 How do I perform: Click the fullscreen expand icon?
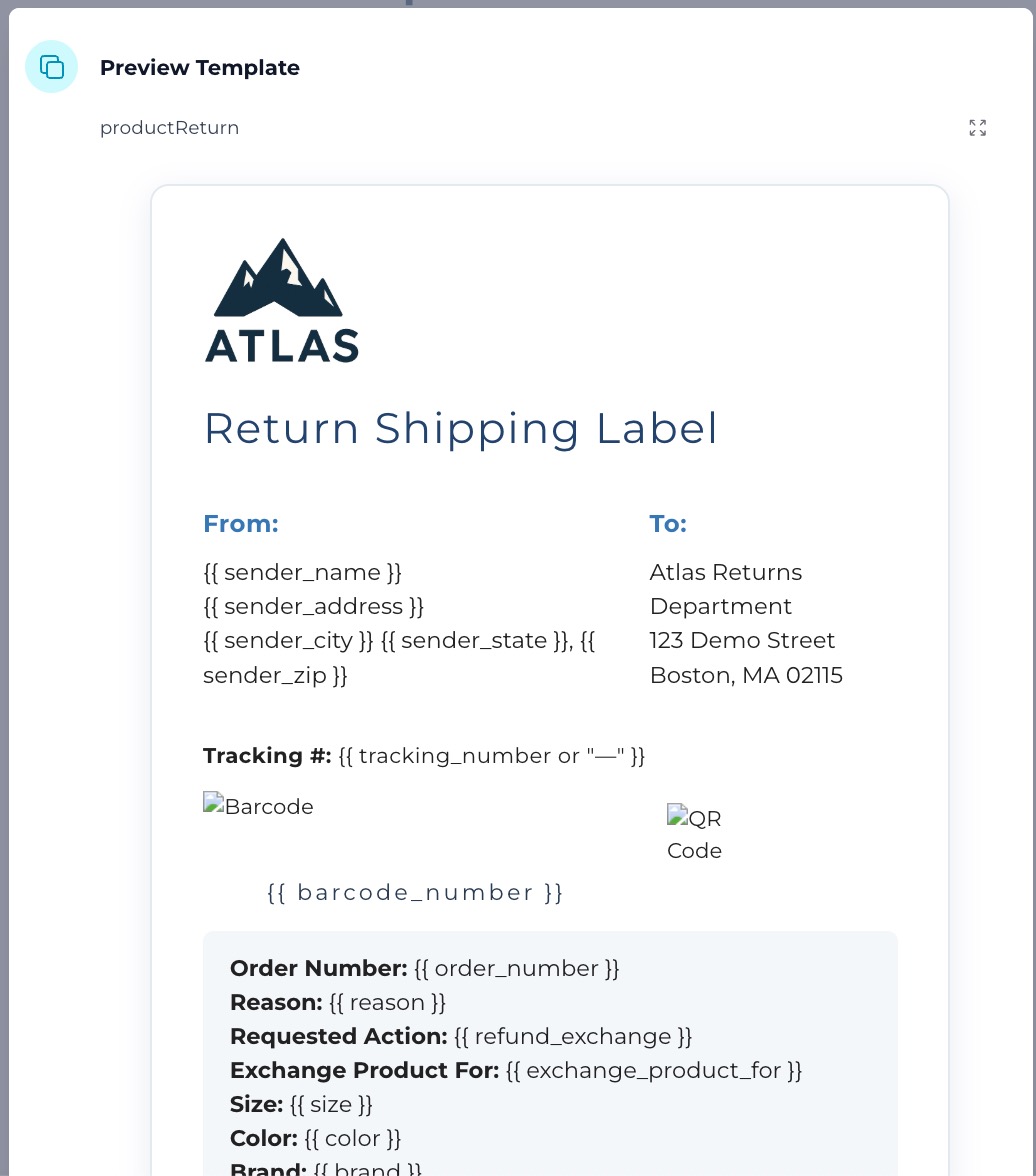tap(977, 128)
